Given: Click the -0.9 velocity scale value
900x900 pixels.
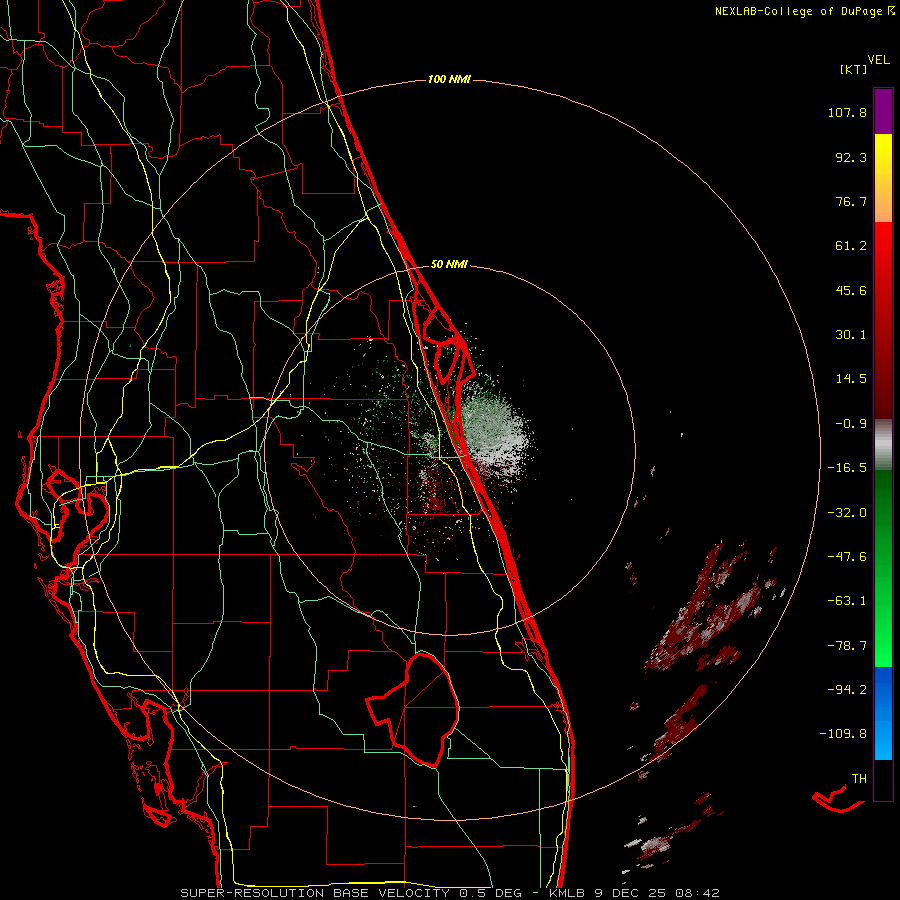Looking at the screenshot, I should tap(851, 424).
